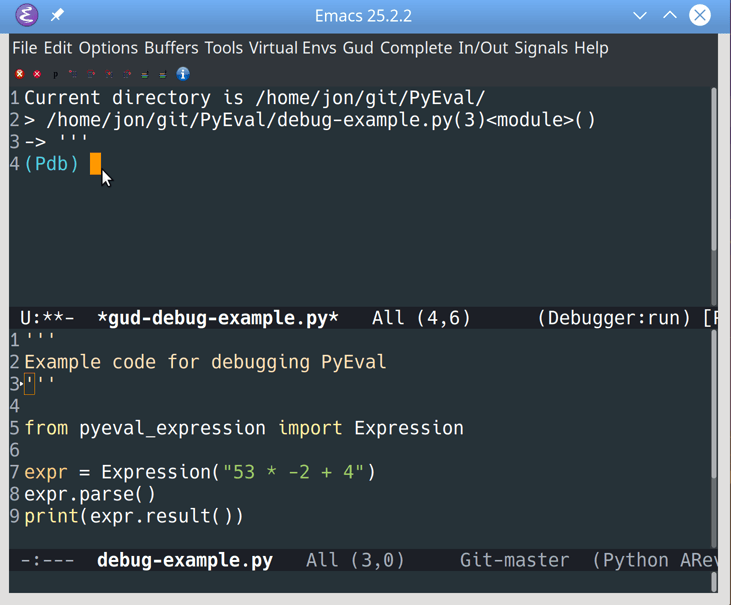Click the (Debugger:run) mode indicator

tap(614, 318)
